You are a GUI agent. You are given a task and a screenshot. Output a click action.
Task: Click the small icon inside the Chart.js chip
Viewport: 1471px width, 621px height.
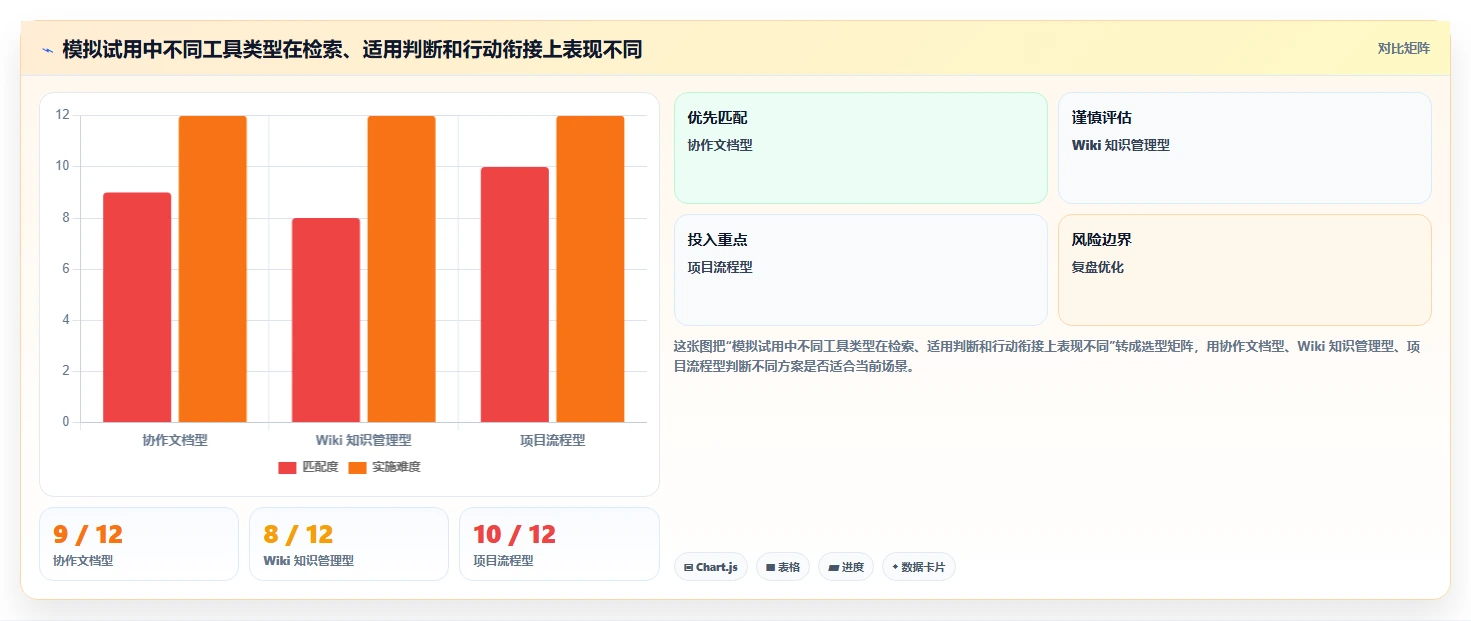689,567
